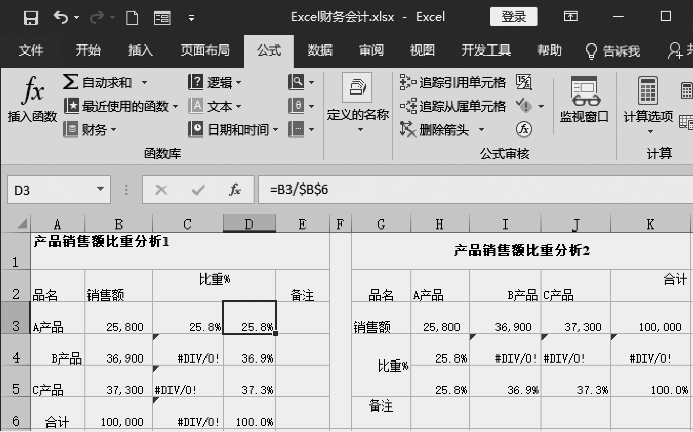Screen dimensions: 693x432
Task: Expand the 删除箭头 dropdown arrow
Action: coord(481,130)
